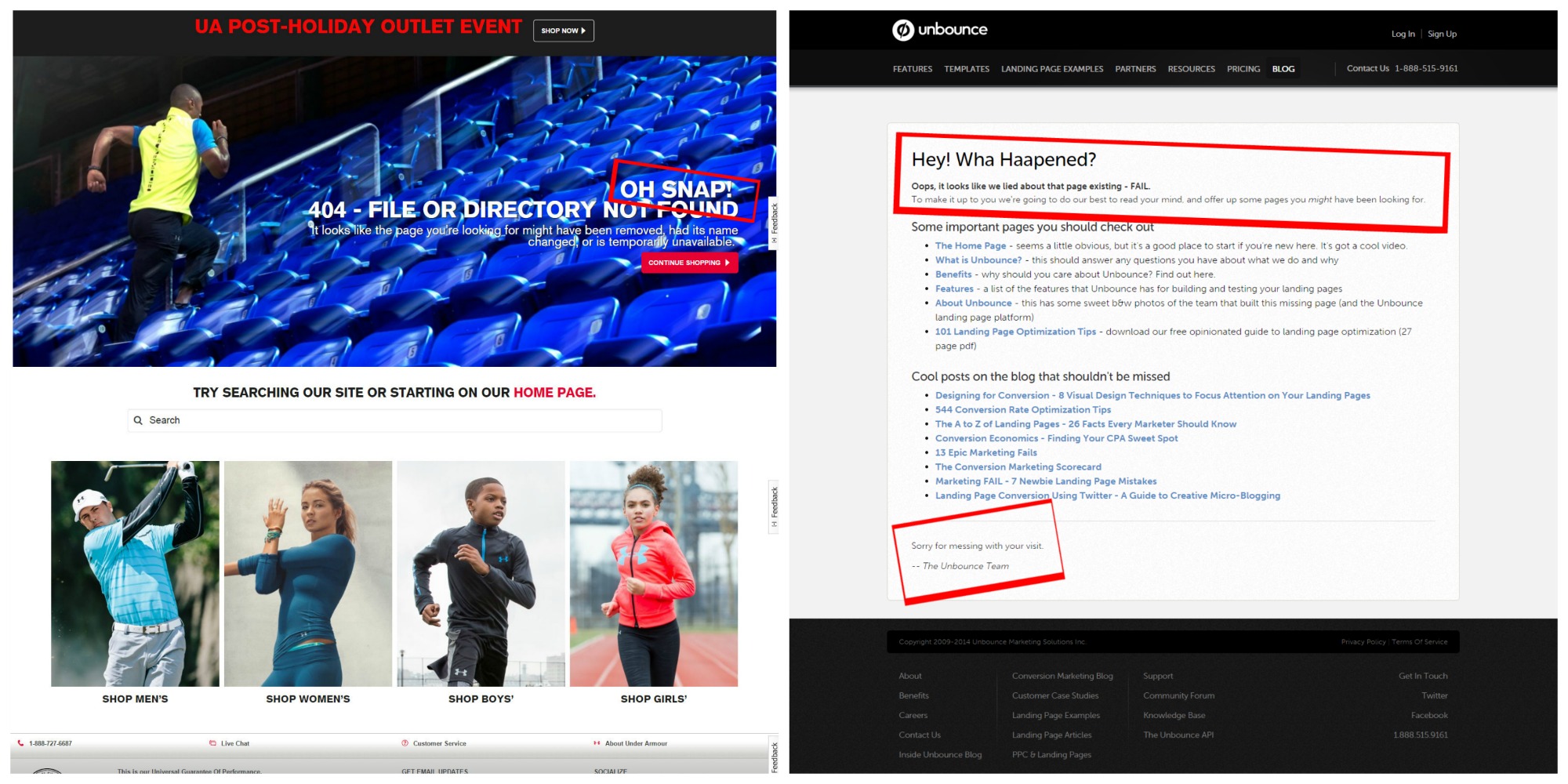Click Sign Up on the Unbounce header
Image resolution: width=1568 pixels, height=784 pixels.
click(x=1442, y=34)
